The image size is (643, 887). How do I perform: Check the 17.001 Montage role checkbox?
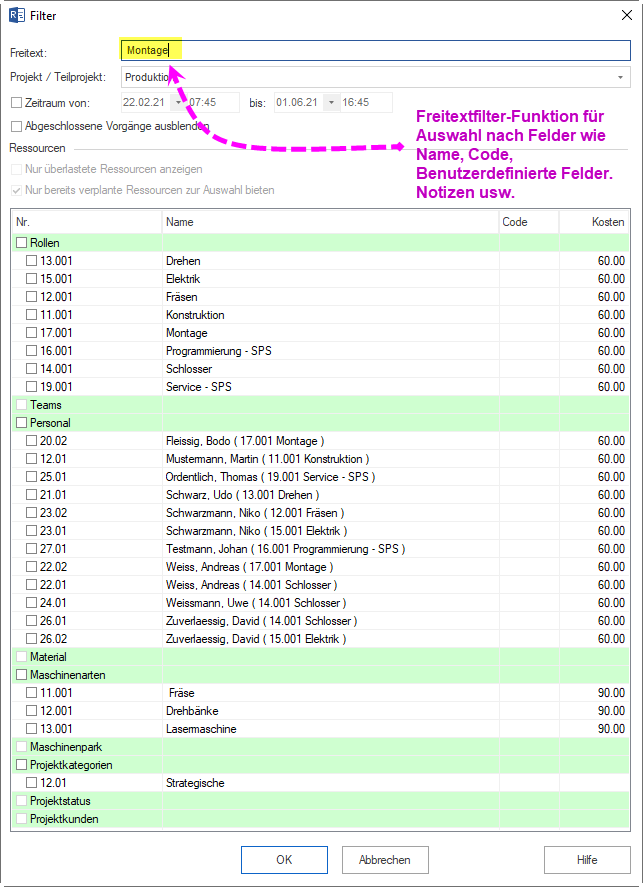(32, 333)
